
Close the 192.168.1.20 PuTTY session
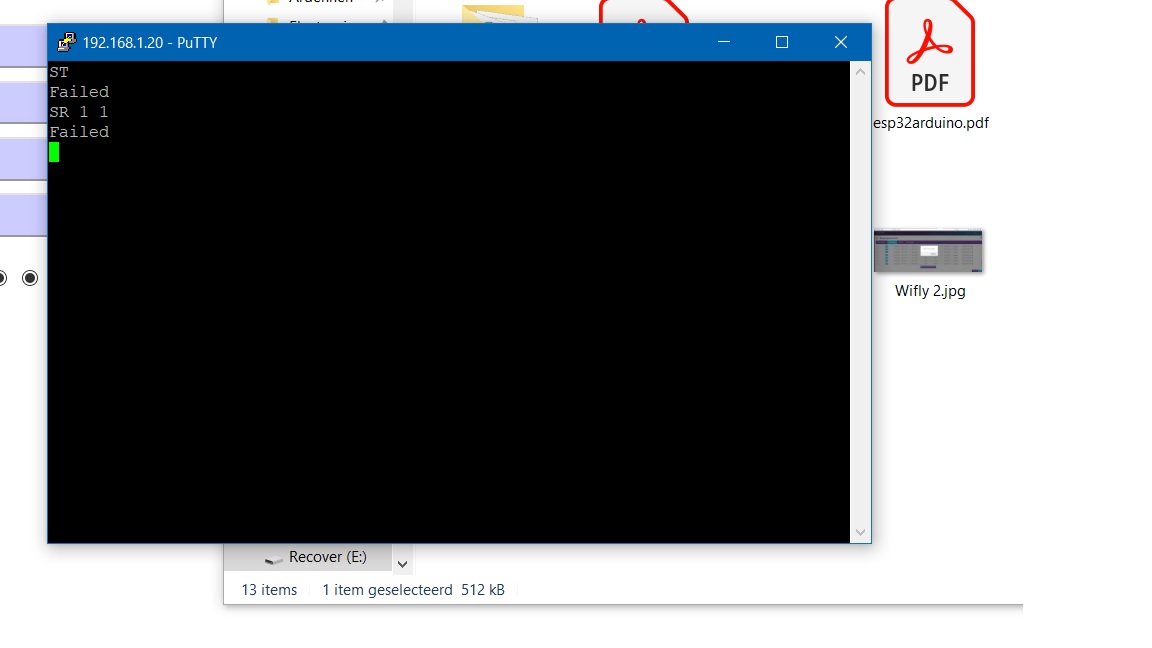(x=840, y=42)
